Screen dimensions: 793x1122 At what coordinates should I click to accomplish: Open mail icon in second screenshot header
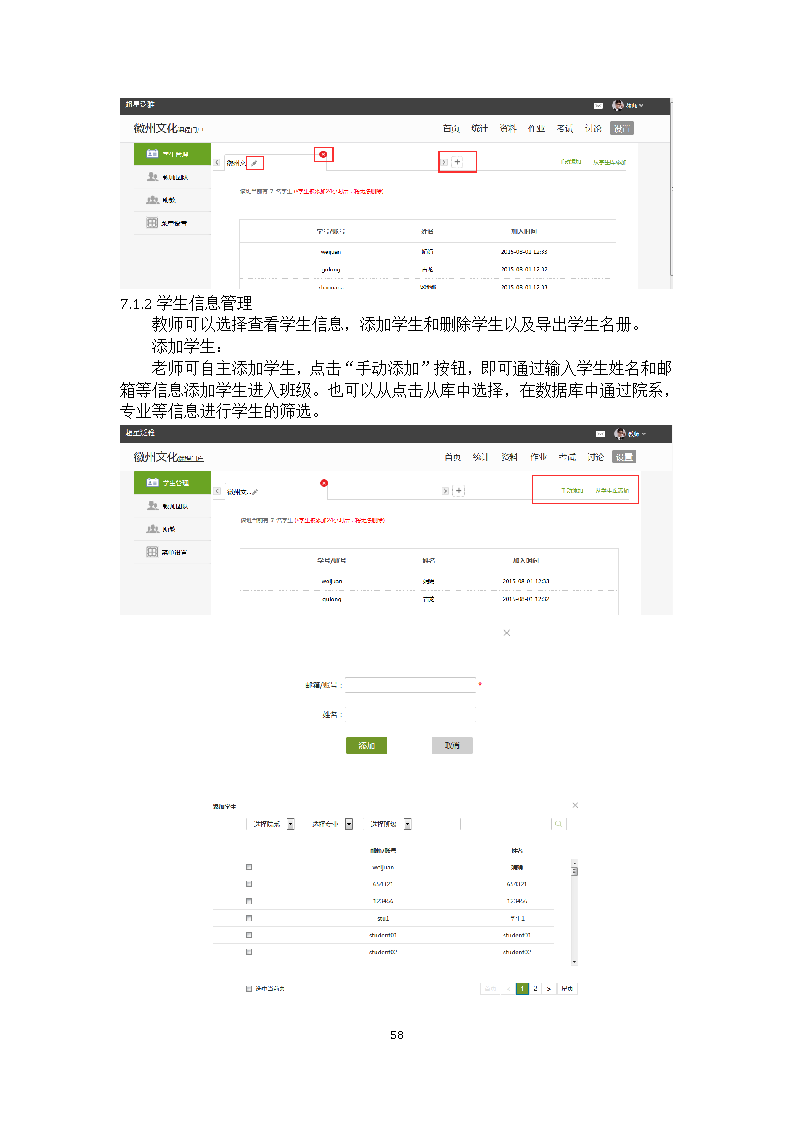pyautogui.click(x=600, y=434)
